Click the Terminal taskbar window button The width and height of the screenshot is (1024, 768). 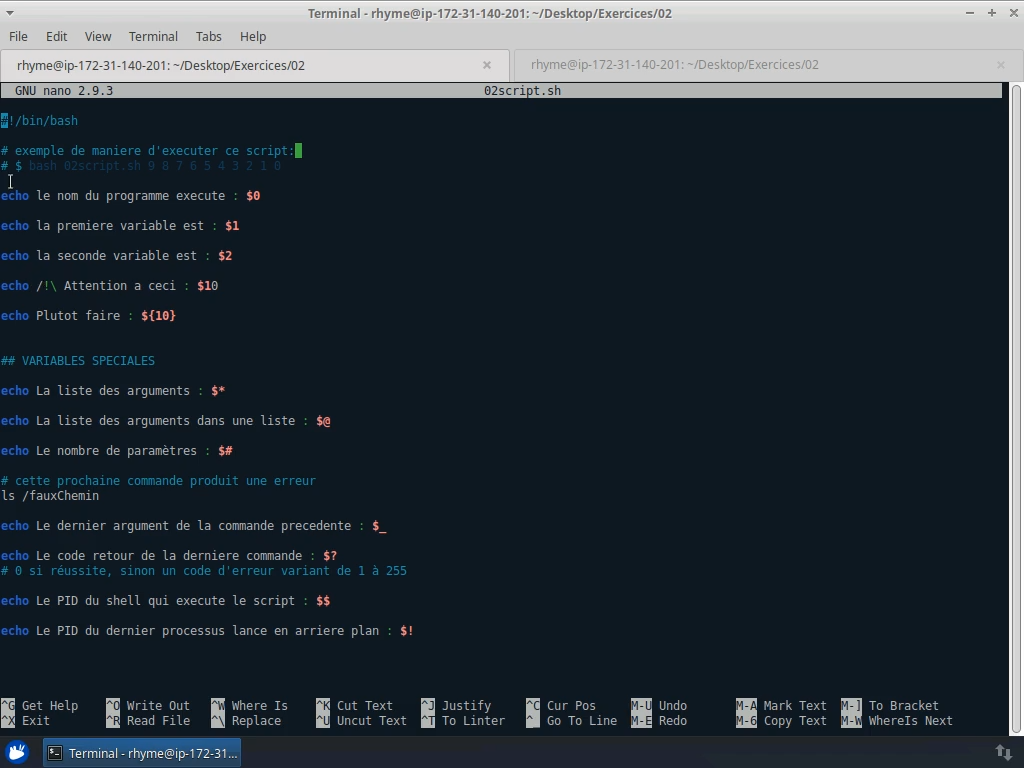coord(142,753)
